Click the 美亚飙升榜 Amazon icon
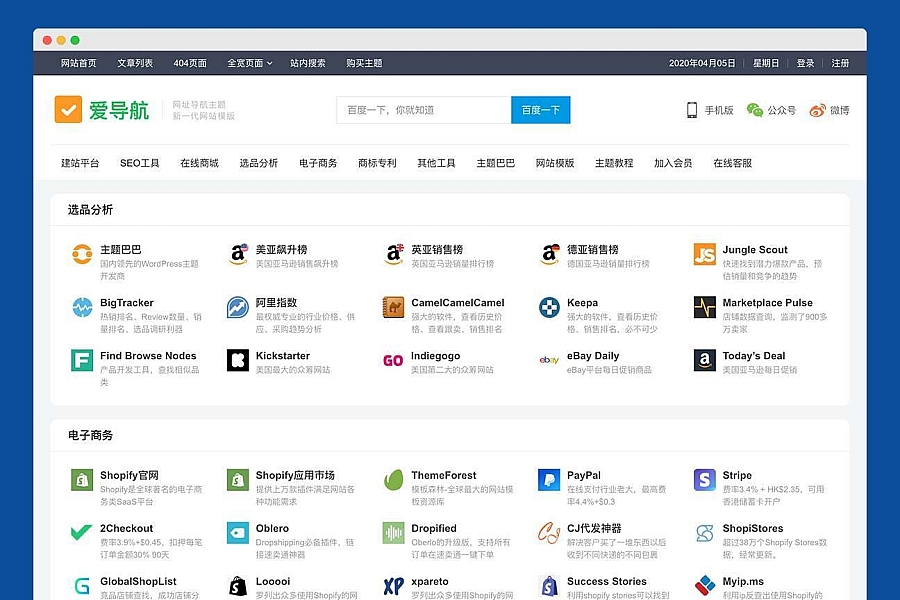This screenshot has height=600, width=900. pyautogui.click(x=238, y=254)
